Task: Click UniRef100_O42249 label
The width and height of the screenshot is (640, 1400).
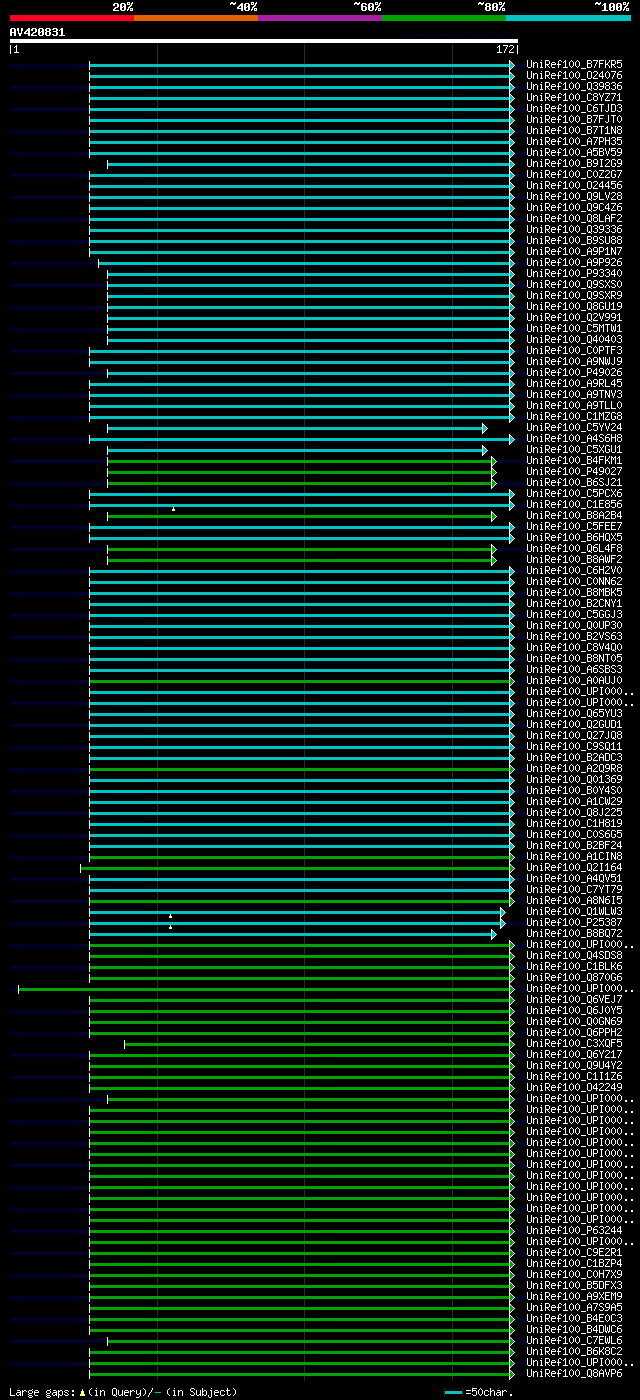Action: tap(574, 1087)
